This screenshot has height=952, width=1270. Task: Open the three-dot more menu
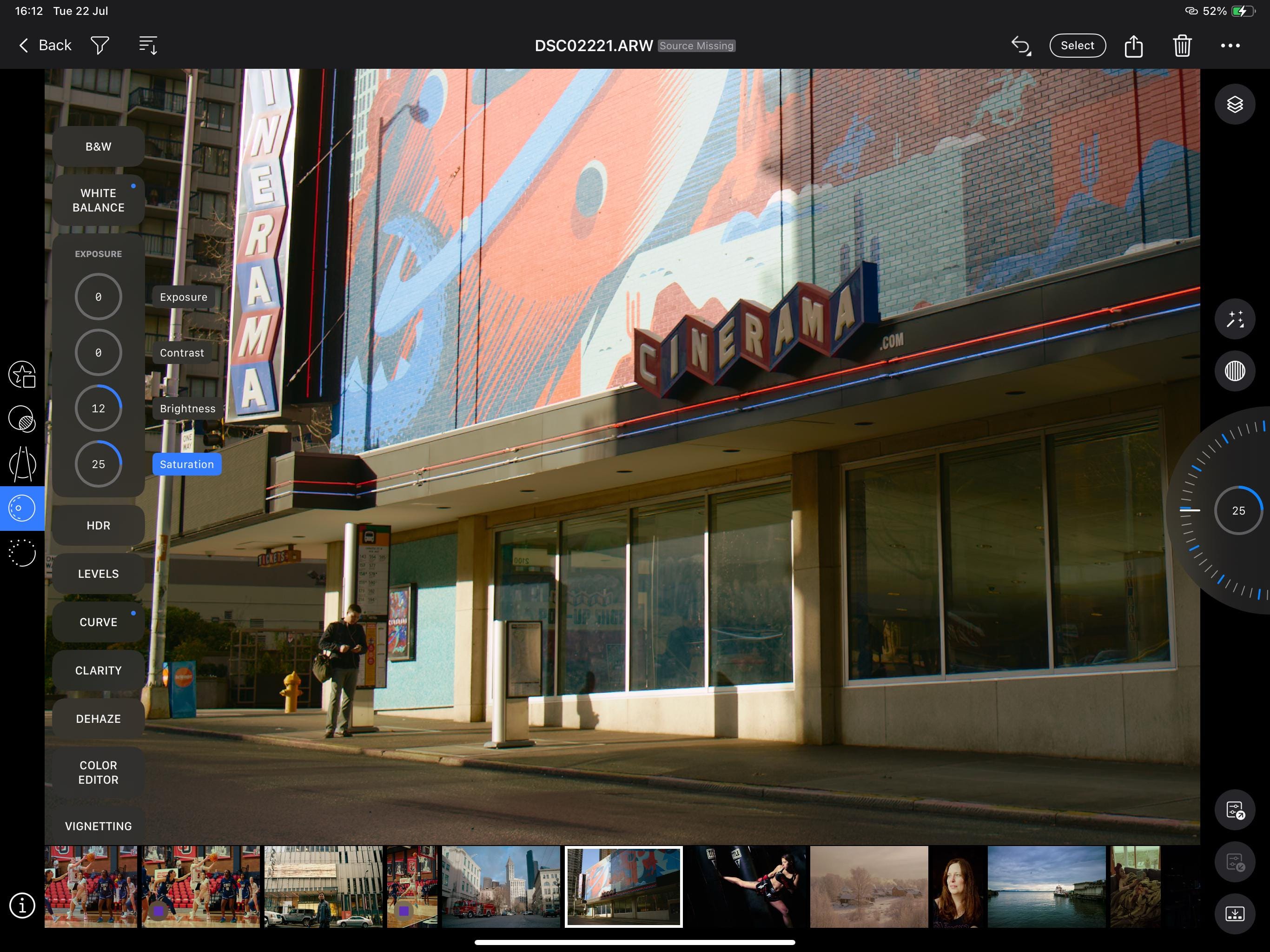pyautogui.click(x=1230, y=46)
